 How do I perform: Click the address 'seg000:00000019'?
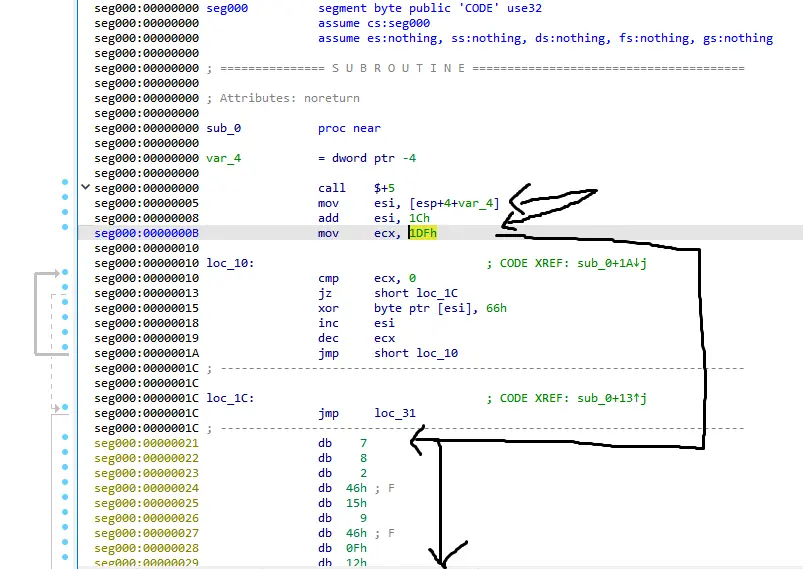[146, 339]
